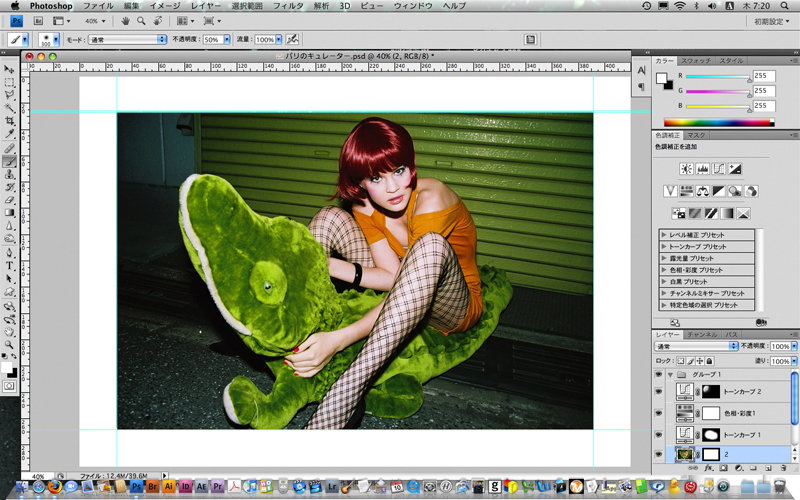Select the Move tool
The width and height of the screenshot is (800, 500).
pos(9,69)
